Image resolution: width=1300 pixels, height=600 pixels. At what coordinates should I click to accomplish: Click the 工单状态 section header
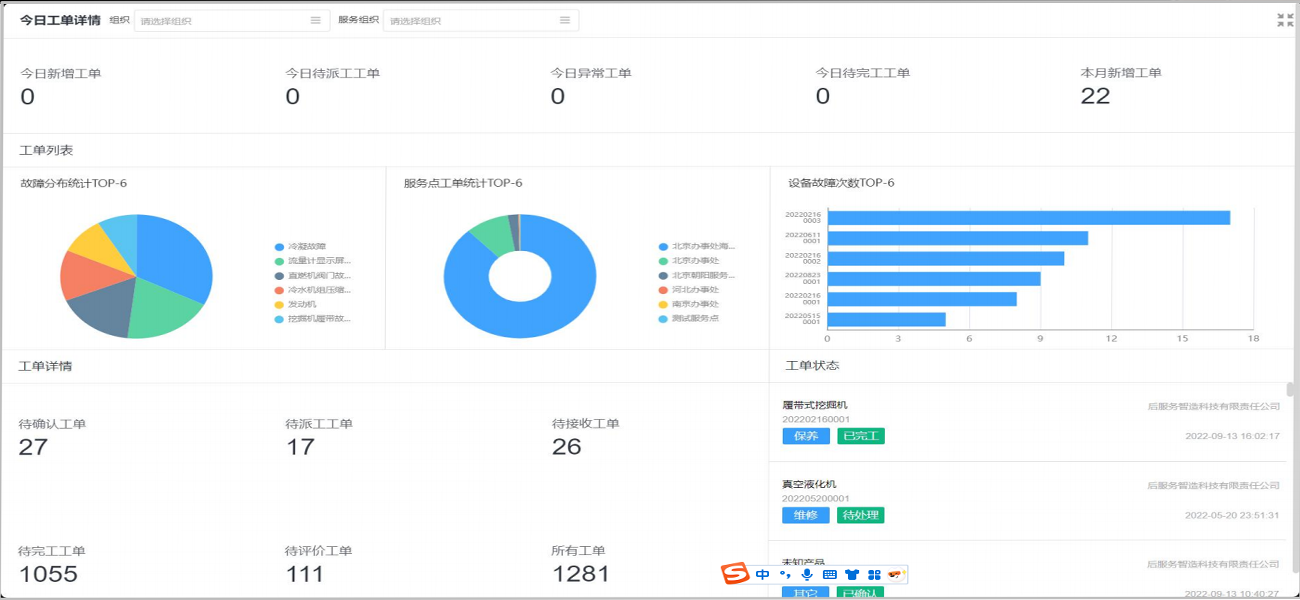[812, 366]
